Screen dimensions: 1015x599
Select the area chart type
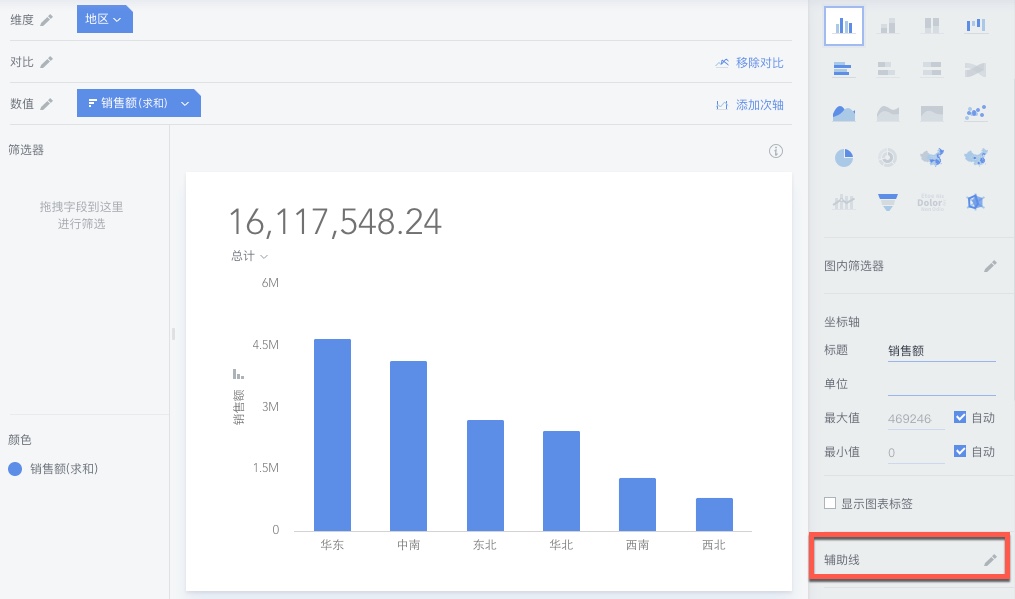pyautogui.click(x=843, y=113)
